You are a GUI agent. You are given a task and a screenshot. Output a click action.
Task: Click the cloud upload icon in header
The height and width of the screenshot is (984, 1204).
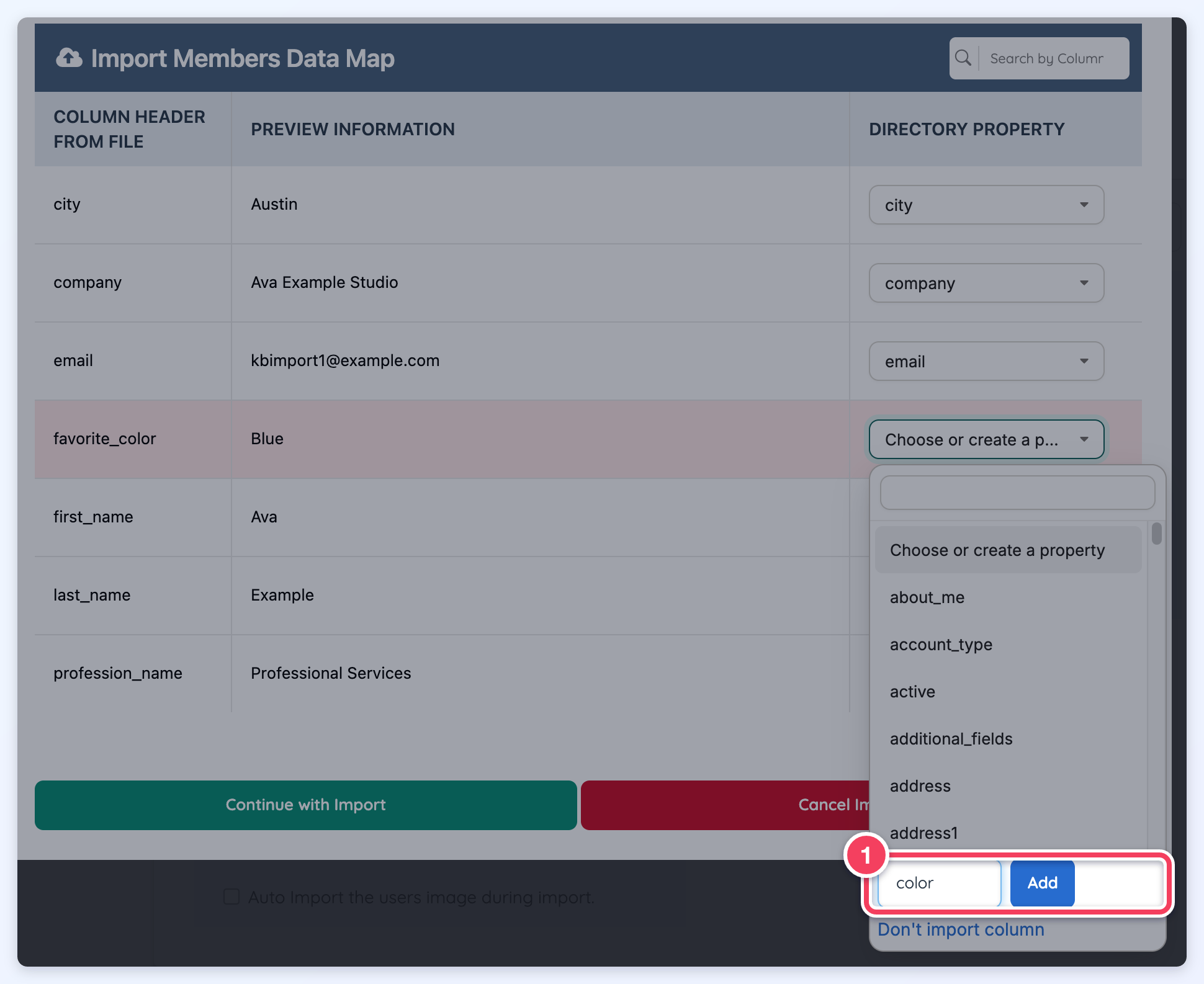coord(69,58)
